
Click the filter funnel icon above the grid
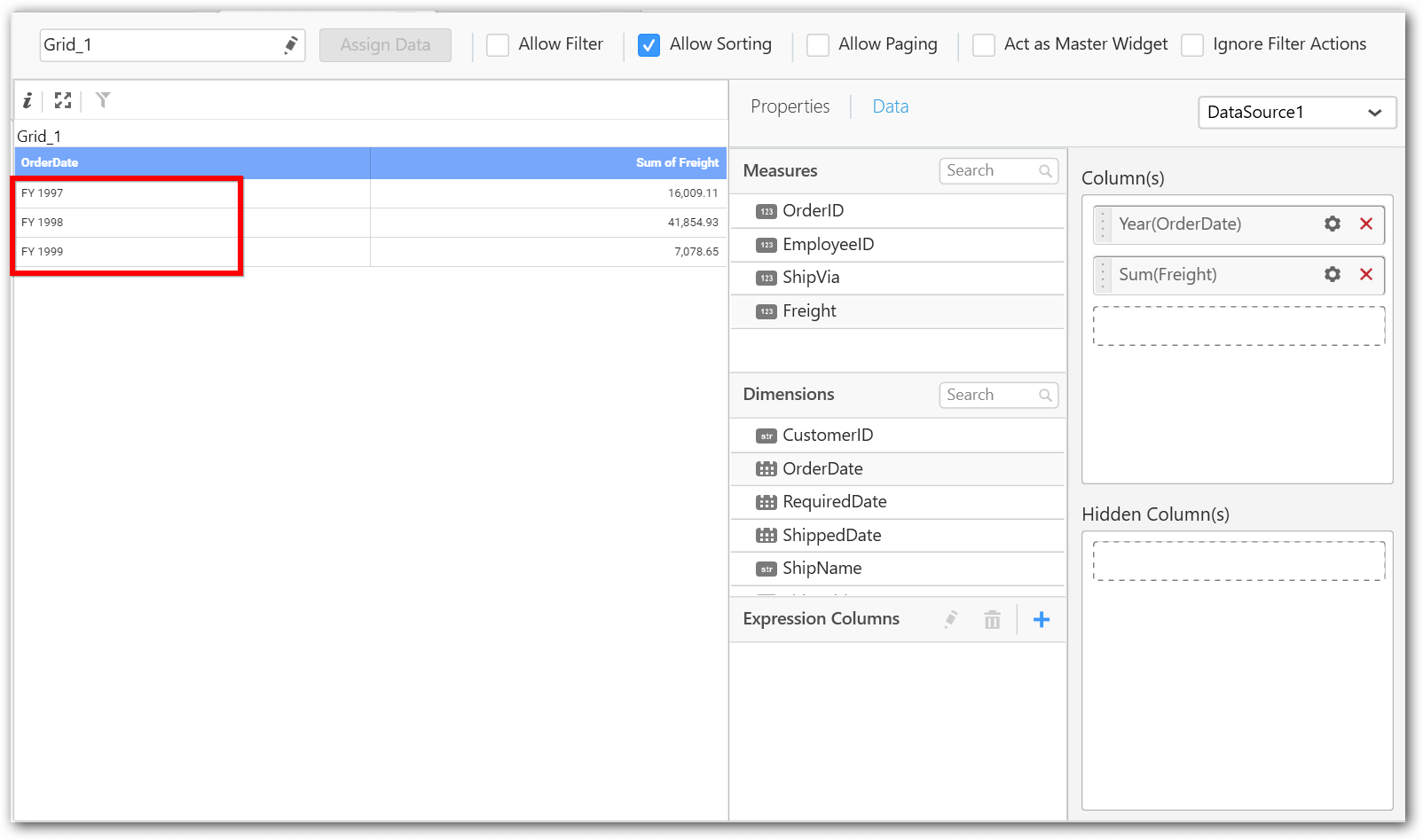click(x=103, y=100)
